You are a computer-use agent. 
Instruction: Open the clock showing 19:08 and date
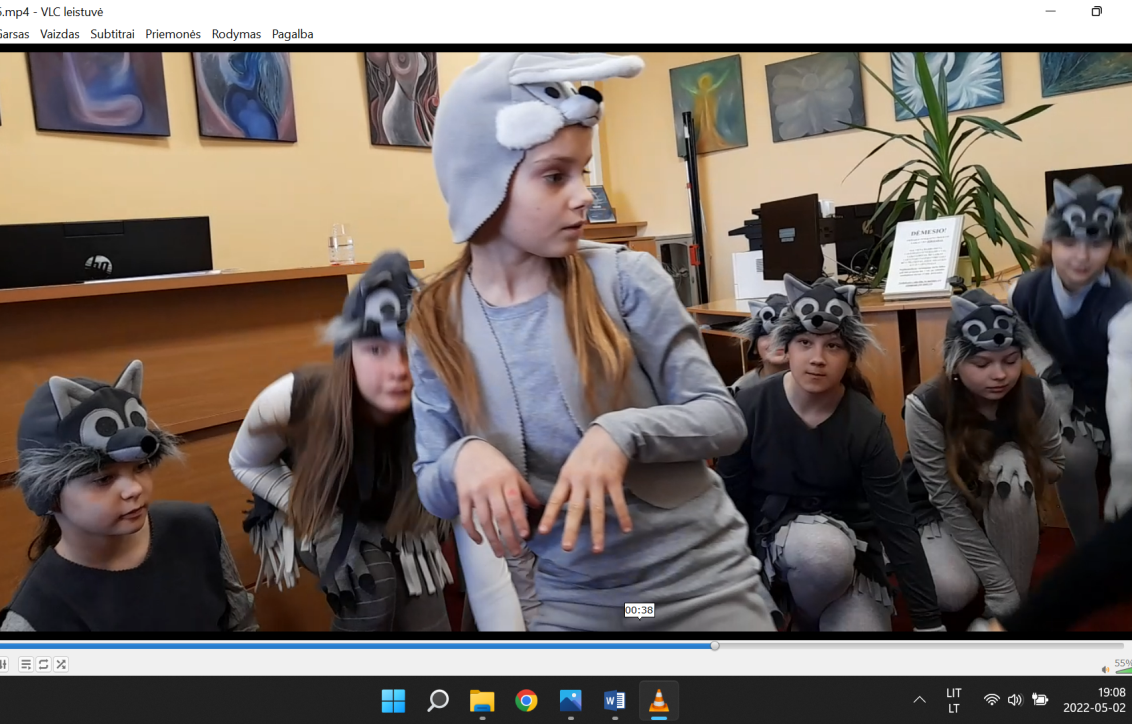pyautogui.click(x=1094, y=700)
